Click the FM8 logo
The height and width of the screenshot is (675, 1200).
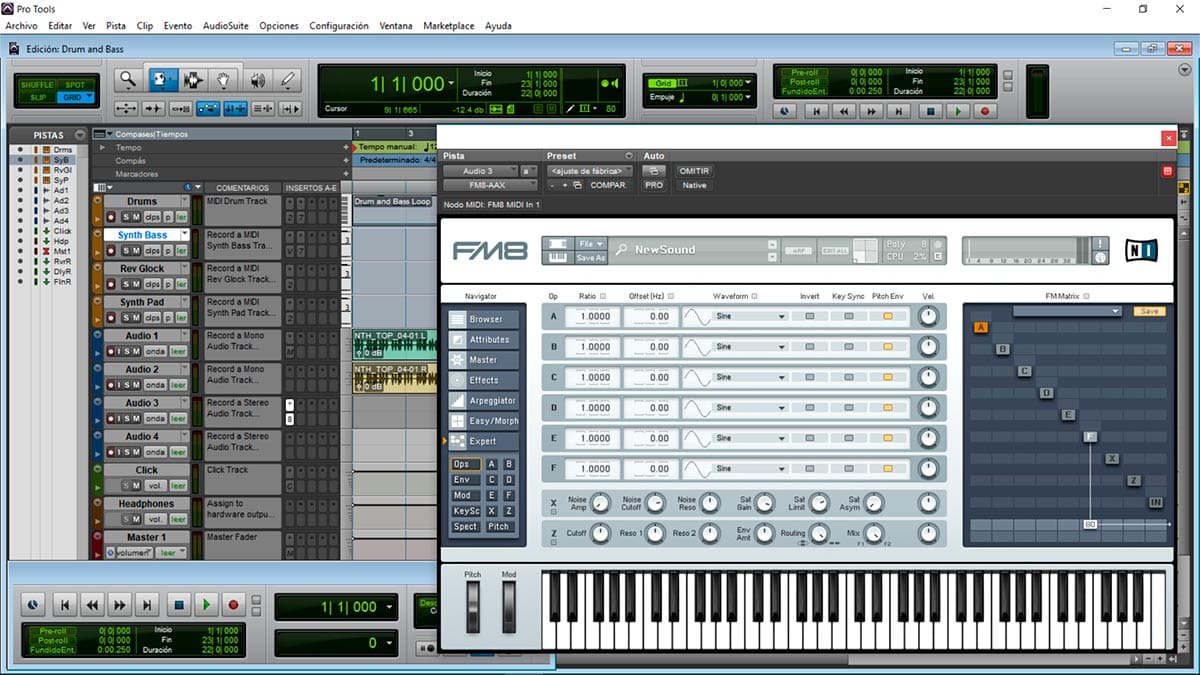point(490,250)
